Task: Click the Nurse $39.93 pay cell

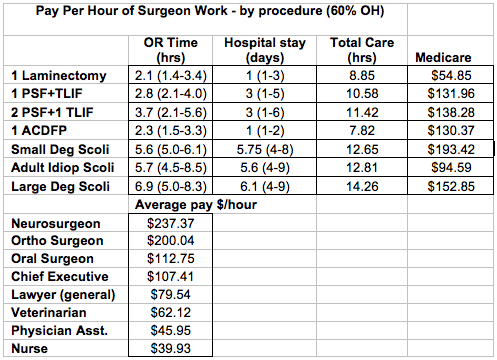Action: 170,348
